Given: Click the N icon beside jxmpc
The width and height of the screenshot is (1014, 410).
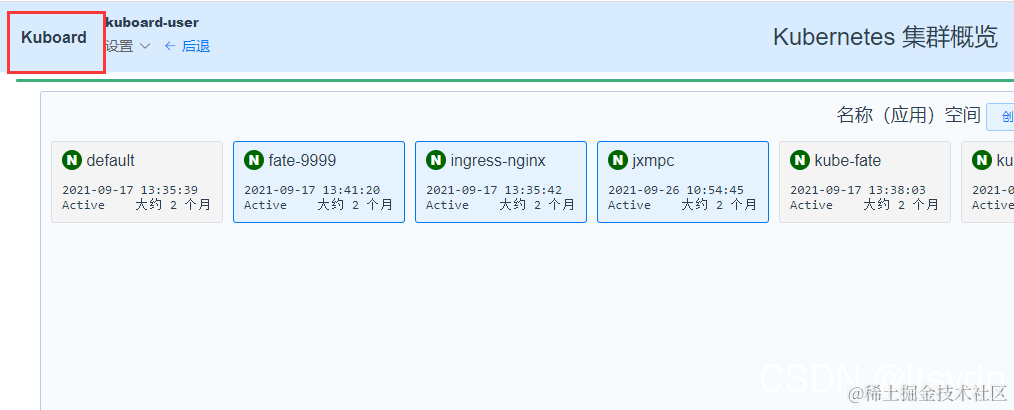Looking at the screenshot, I should (618, 160).
